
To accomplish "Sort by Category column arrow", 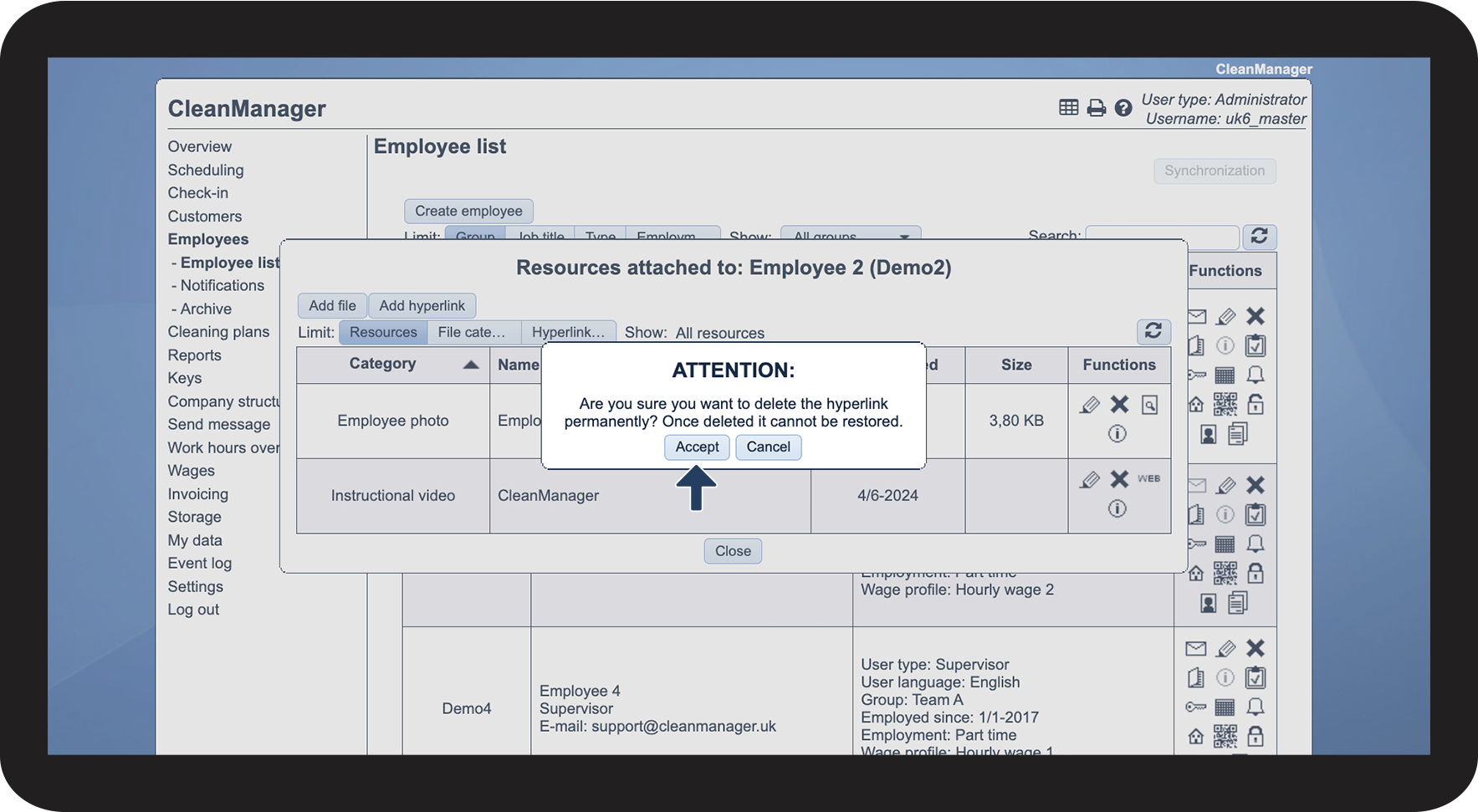I will pos(471,365).
